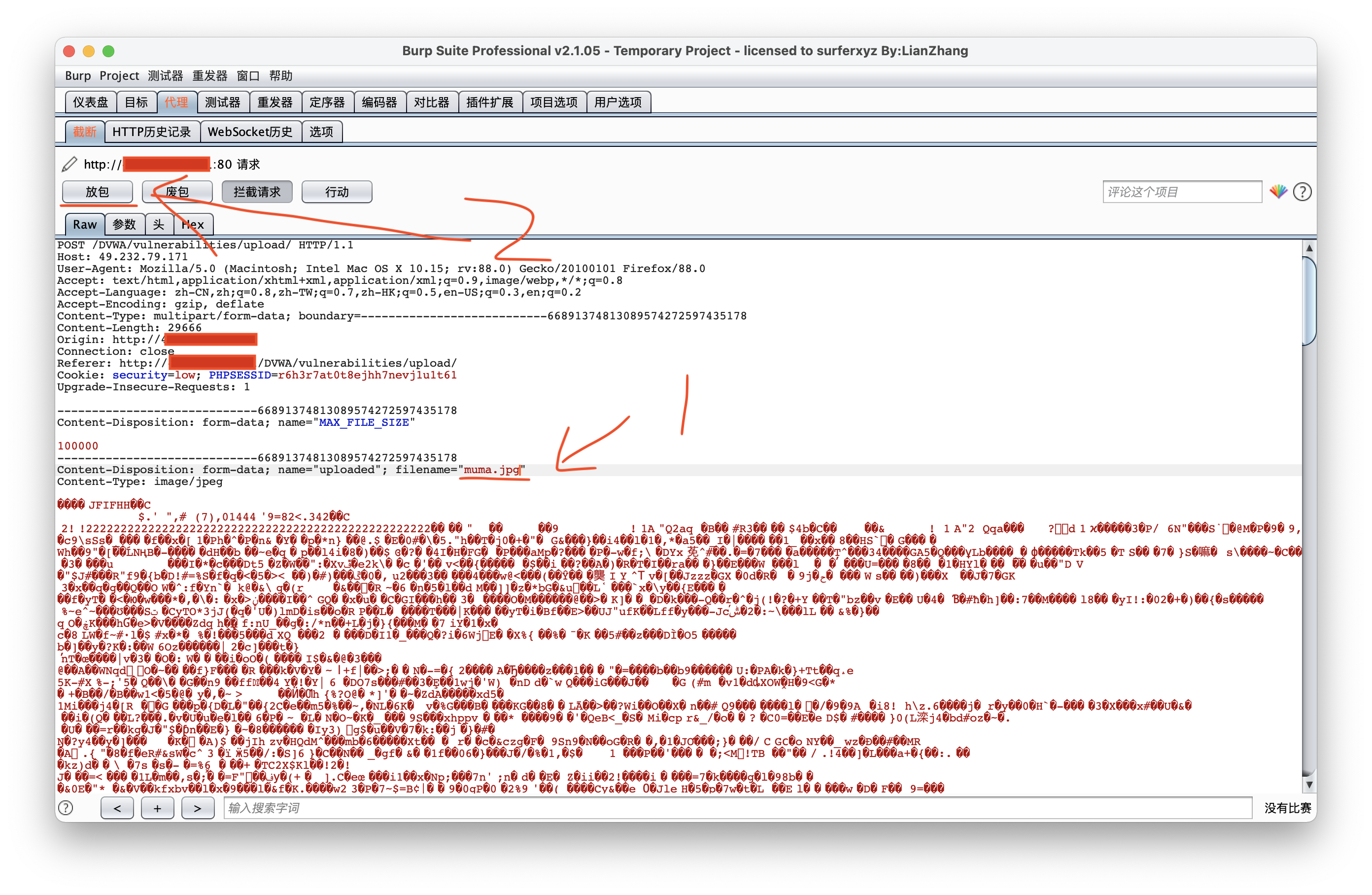Close the Burp Suite window
The width and height of the screenshot is (1372, 895).
click(x=69, y=51)
